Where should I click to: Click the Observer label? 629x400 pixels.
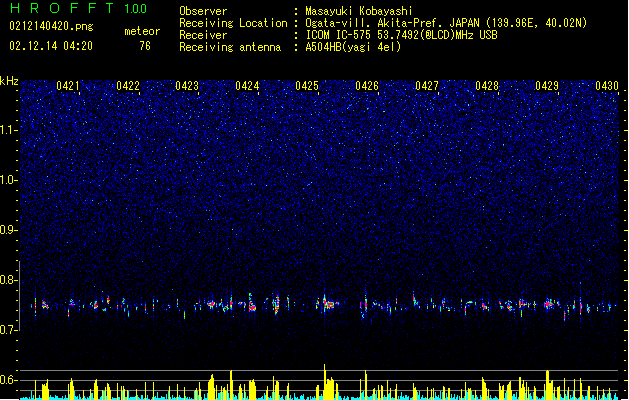point(203,11)
